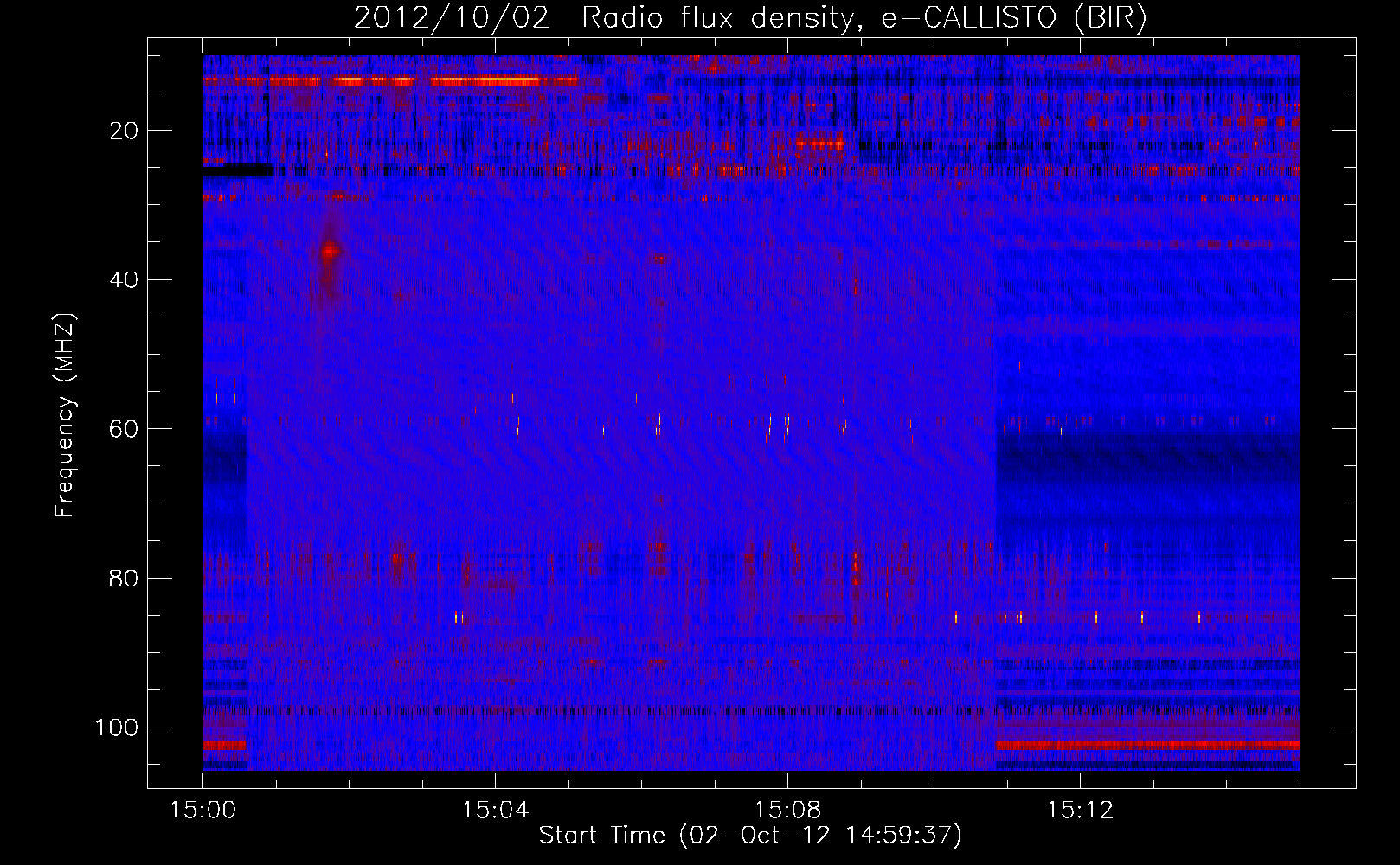Click the 20 frequency tick label
The width and height of the screenshot is (1400, 865).
tap(125, 131)
